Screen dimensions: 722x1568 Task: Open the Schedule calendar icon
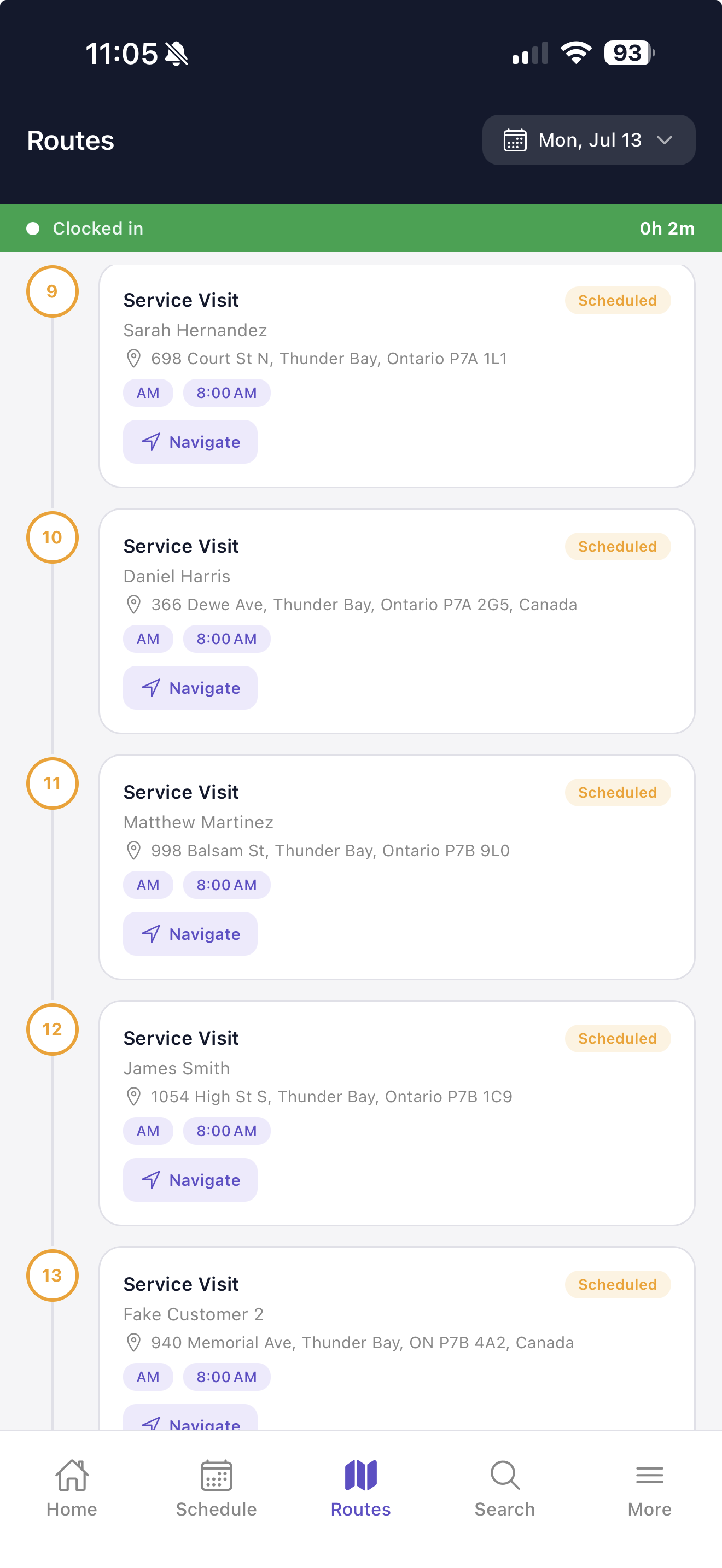pyautogui.click(x=216, y=1475)
